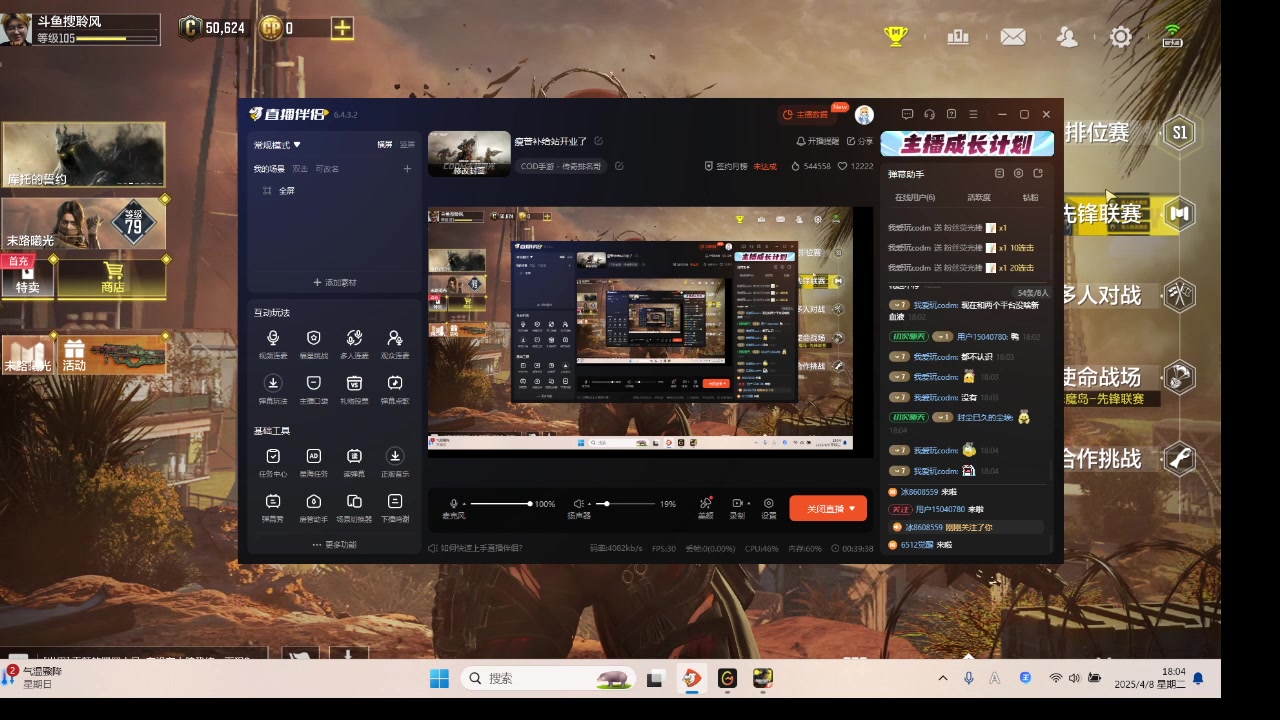Open 正版音乐 licensed music tool

[395, 462]
